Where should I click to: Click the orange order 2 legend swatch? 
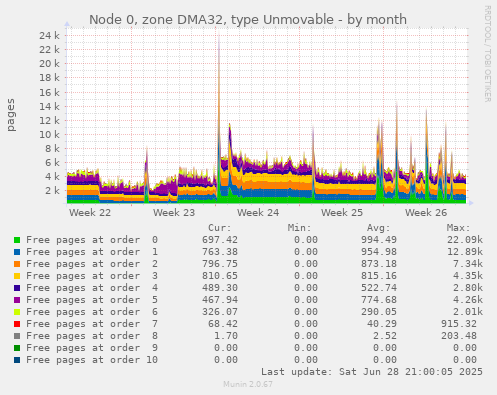[x=17, y=264]
